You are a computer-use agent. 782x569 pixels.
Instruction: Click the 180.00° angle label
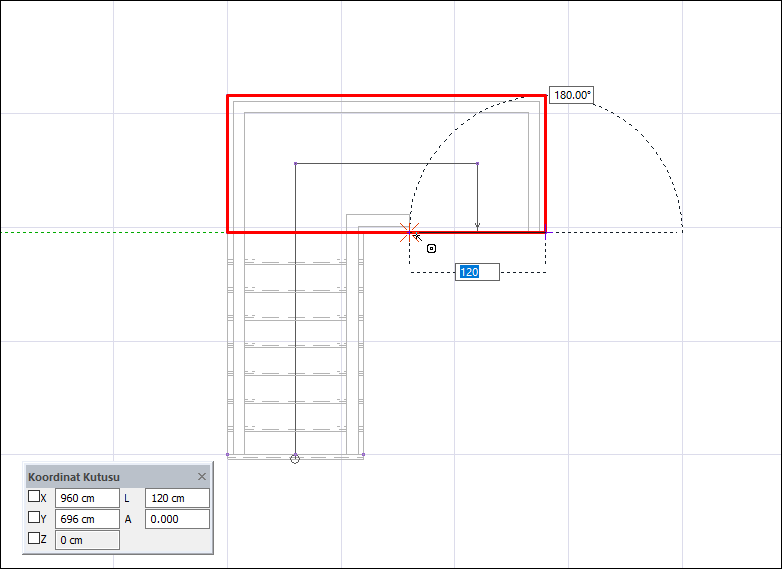click(572, 95)
